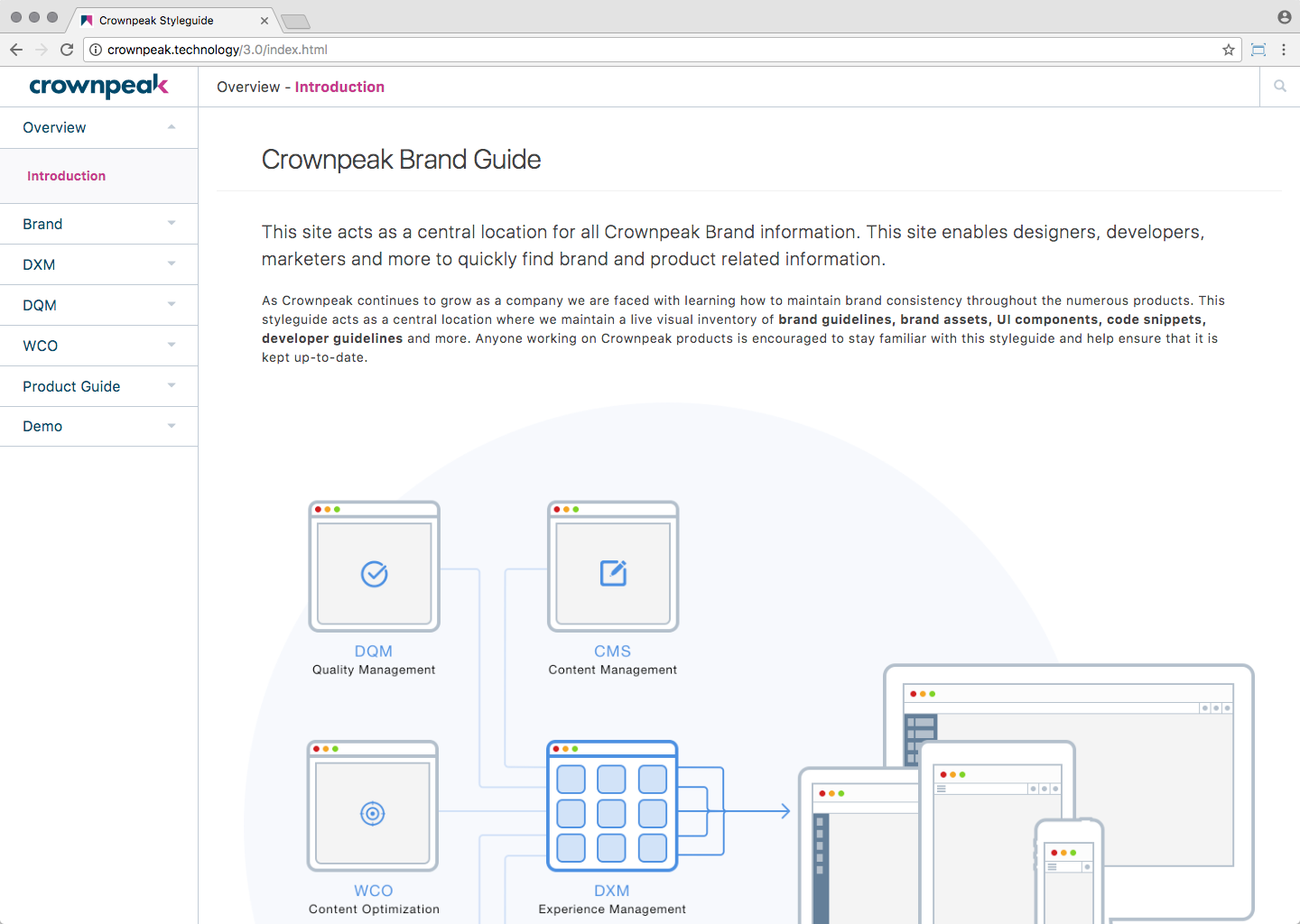Click the DXM grid window illustration

(x=612, y=806)
